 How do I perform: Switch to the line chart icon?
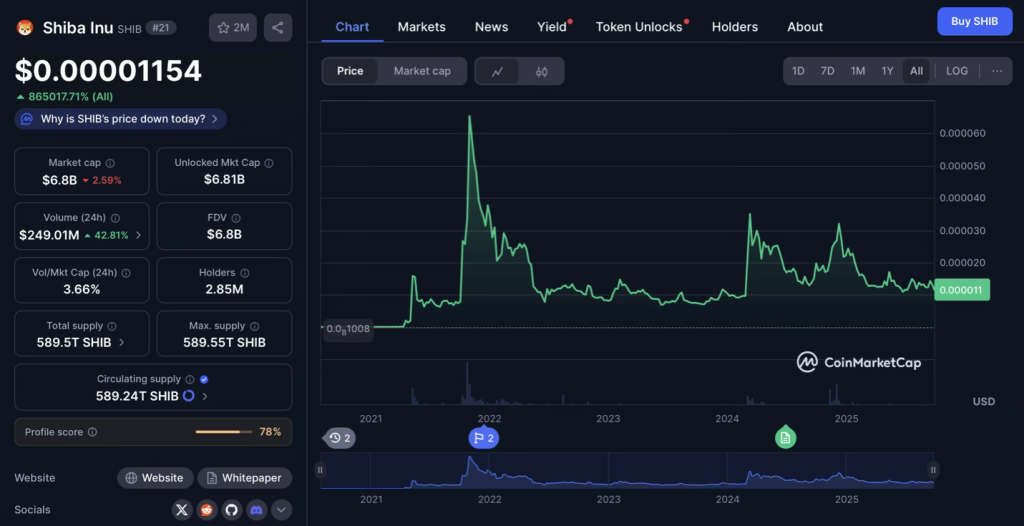[497, 71]
